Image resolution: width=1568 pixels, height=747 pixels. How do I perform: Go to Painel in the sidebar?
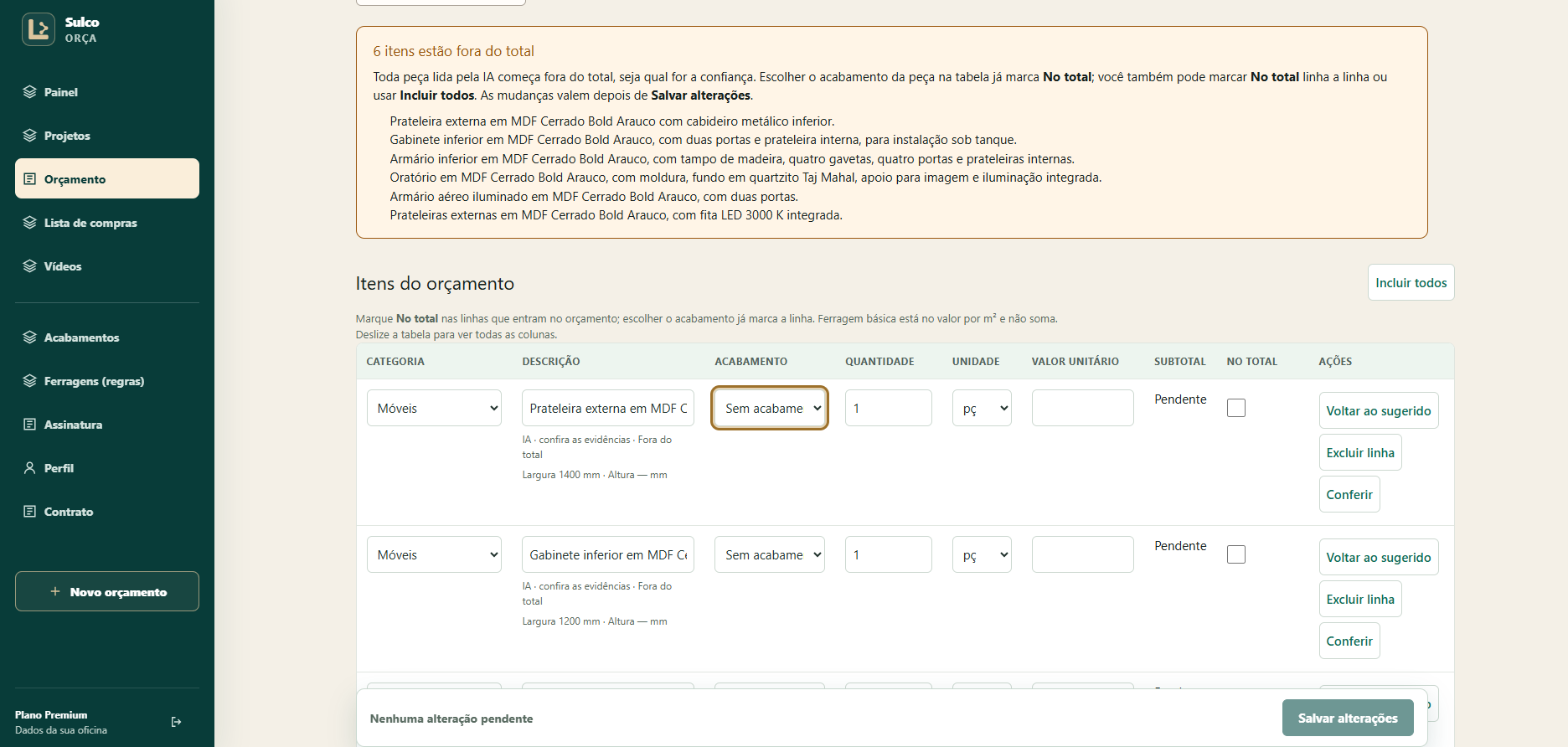point(107,92)
